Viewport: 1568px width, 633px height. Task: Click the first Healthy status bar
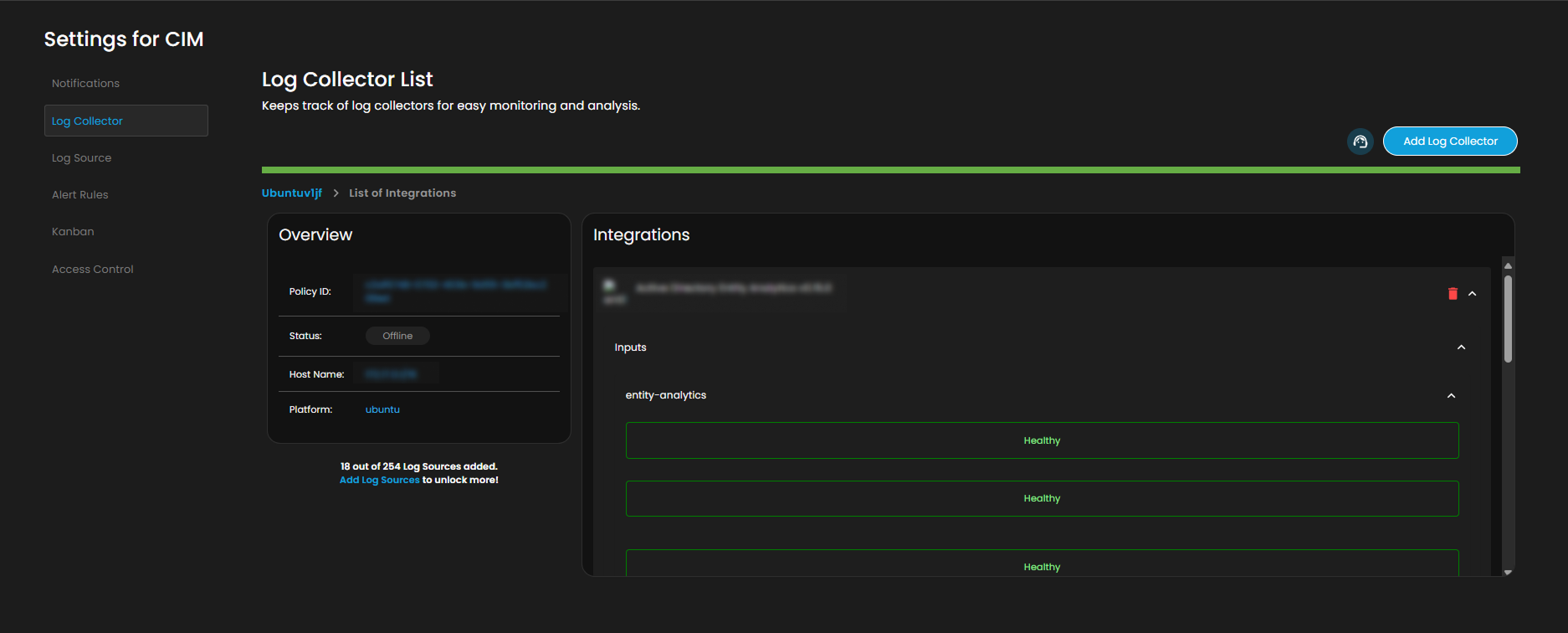coord(1042,440)
